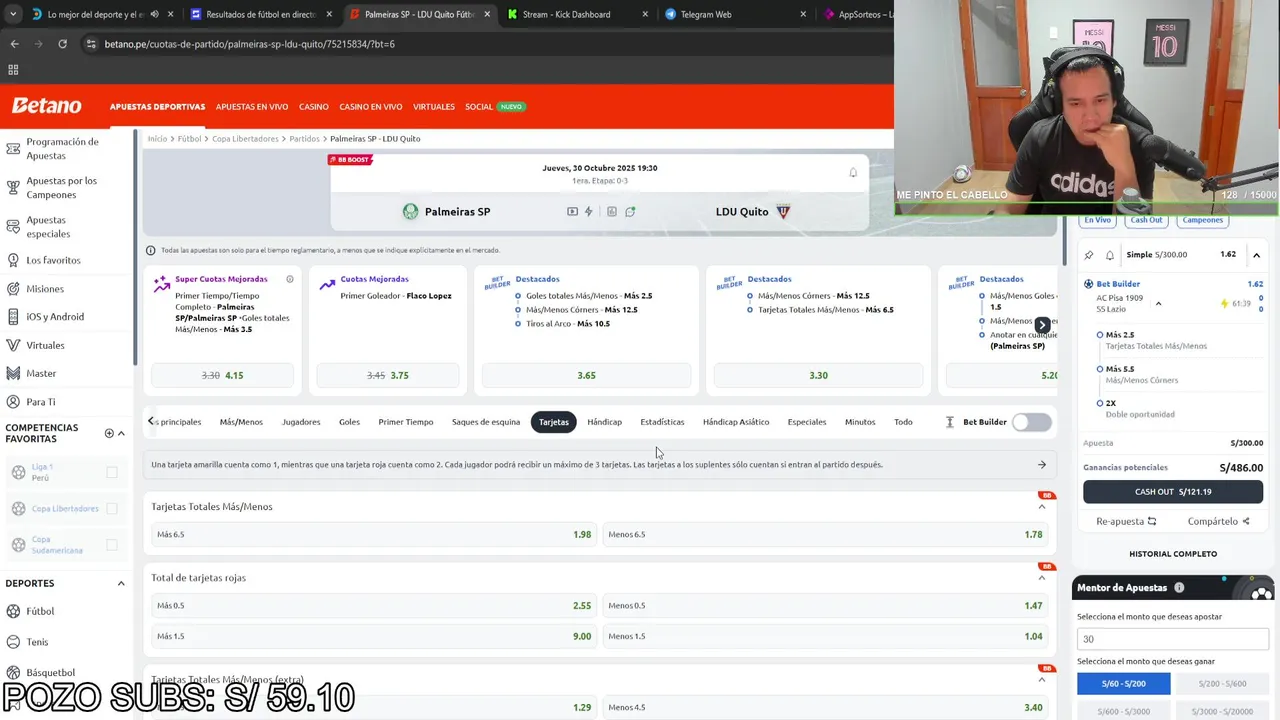This screenshot has height=720, width=1280.
Task: Click the Betano logo
Action: (x=46, y=106)
